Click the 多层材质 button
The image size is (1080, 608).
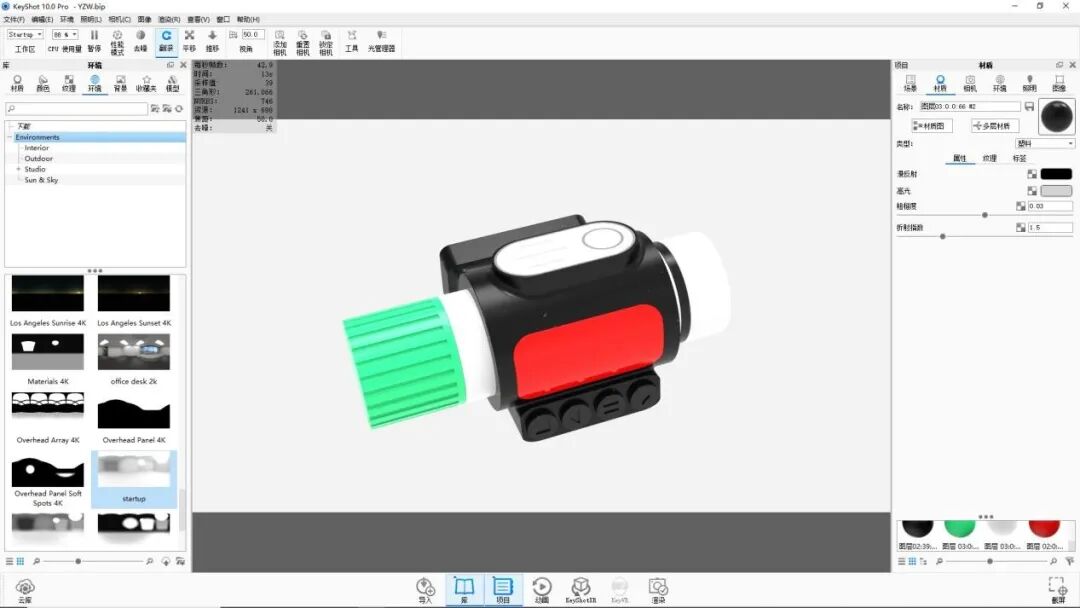tap(995, 124)
